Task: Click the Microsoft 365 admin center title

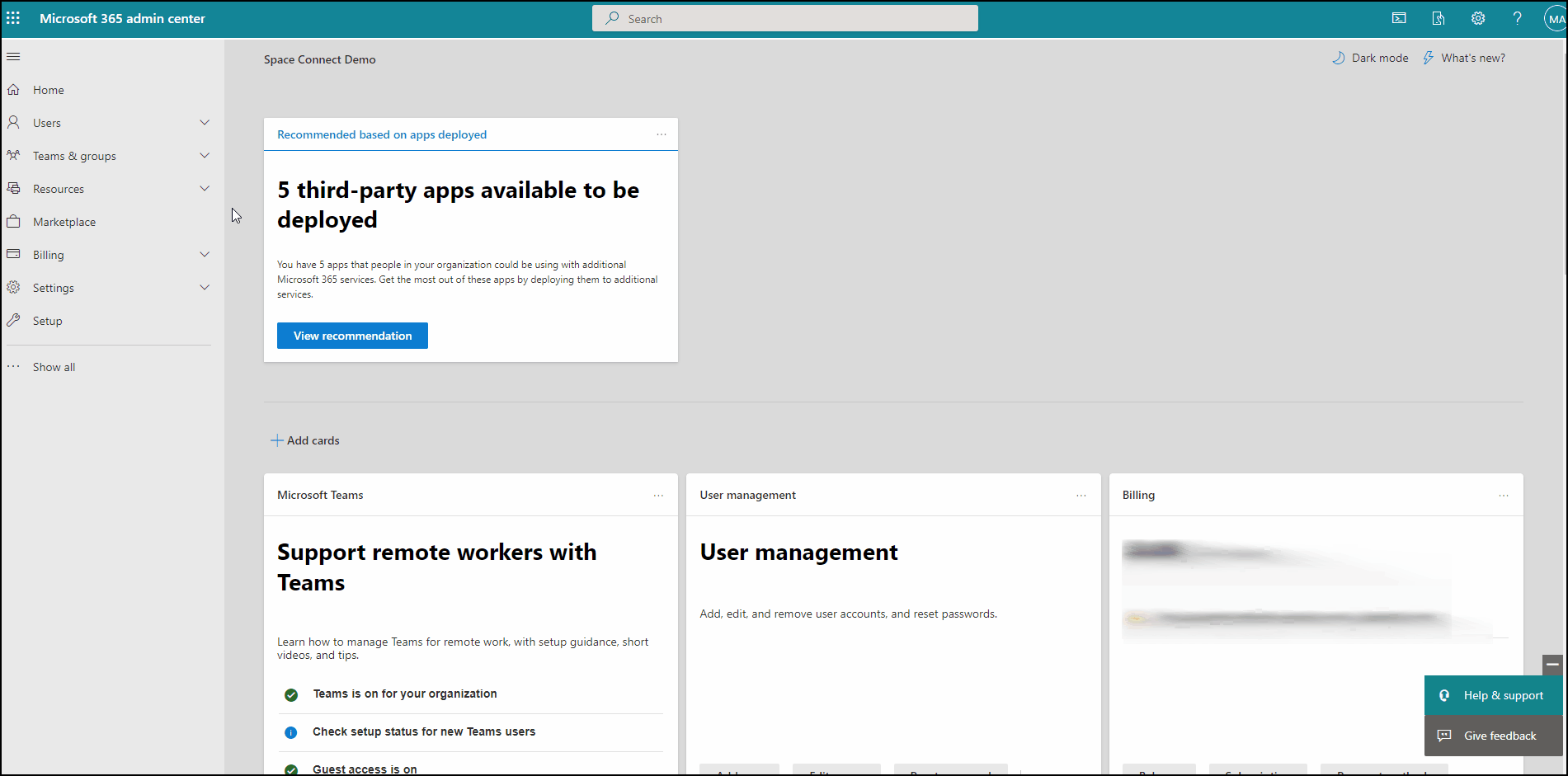Action: tap(122, 18)
